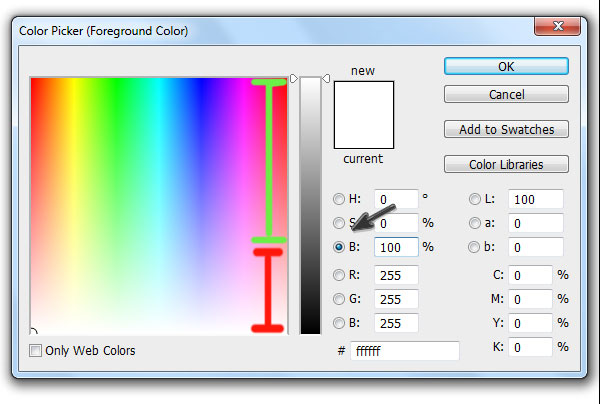This screenshot has width=600, height=404.
Task: Click Add to Swatches
Action: coord(506,129)
